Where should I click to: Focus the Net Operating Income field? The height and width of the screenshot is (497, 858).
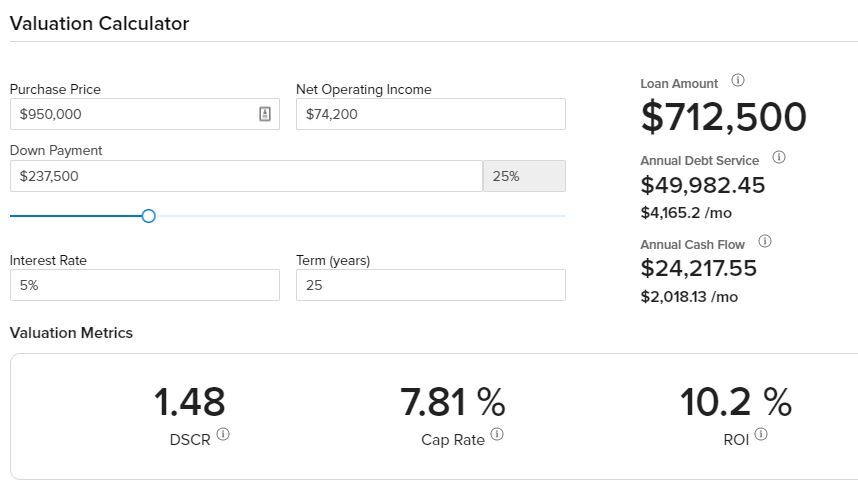430,114
